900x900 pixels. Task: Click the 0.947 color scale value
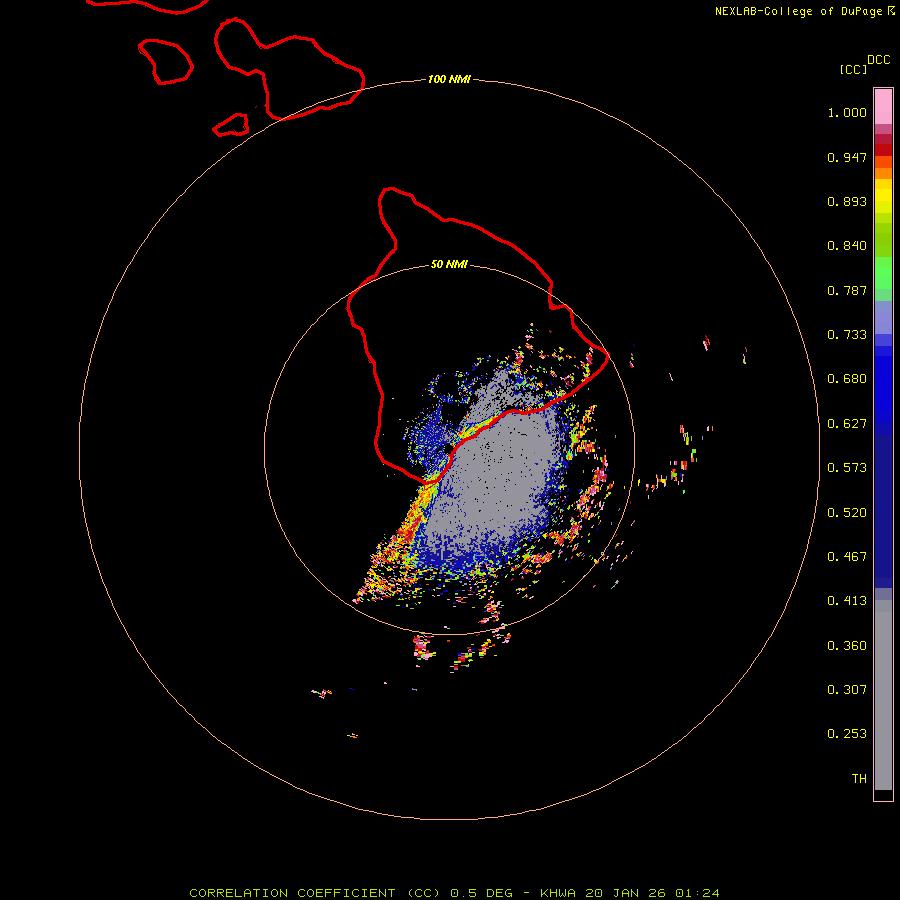click(847, 157)
